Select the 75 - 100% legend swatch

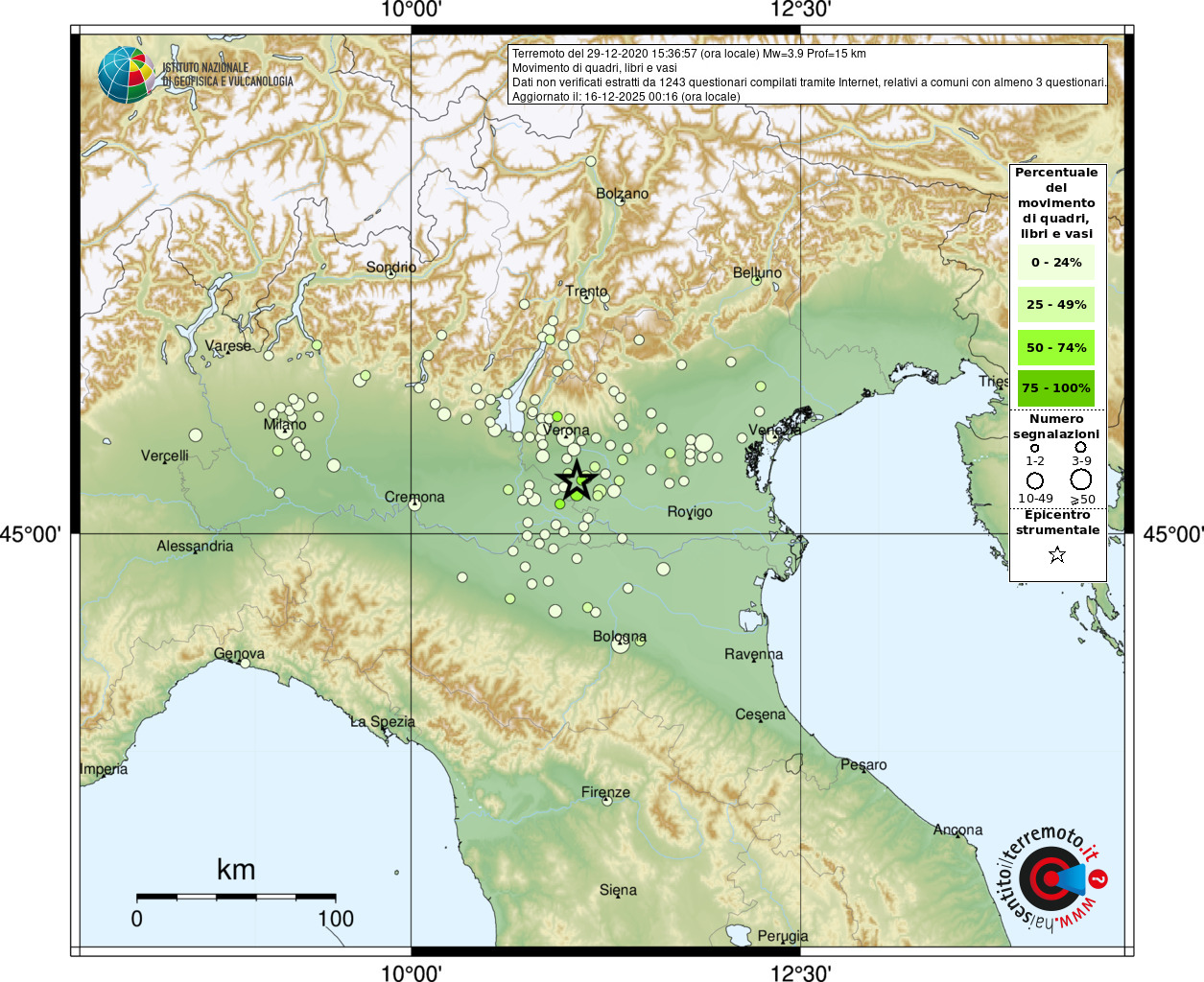coord(1056,387)
